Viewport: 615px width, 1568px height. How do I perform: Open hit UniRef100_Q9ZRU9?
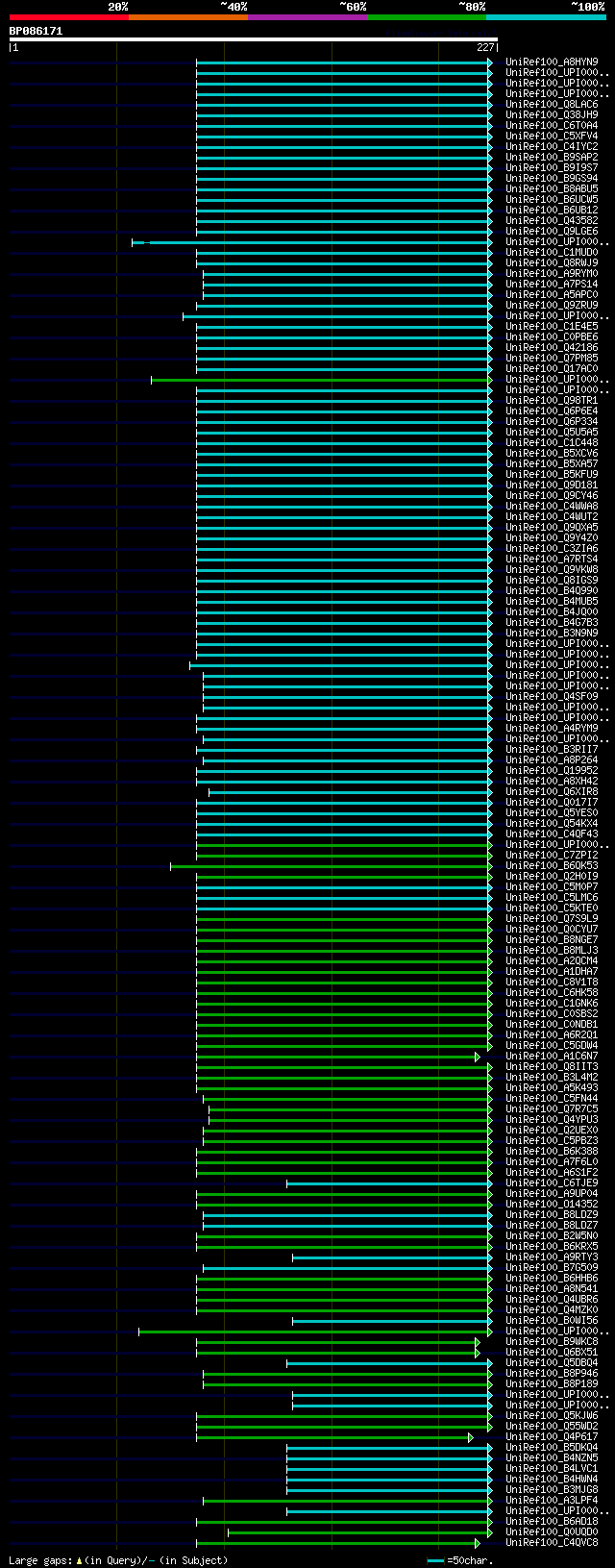tap(552, 305)
